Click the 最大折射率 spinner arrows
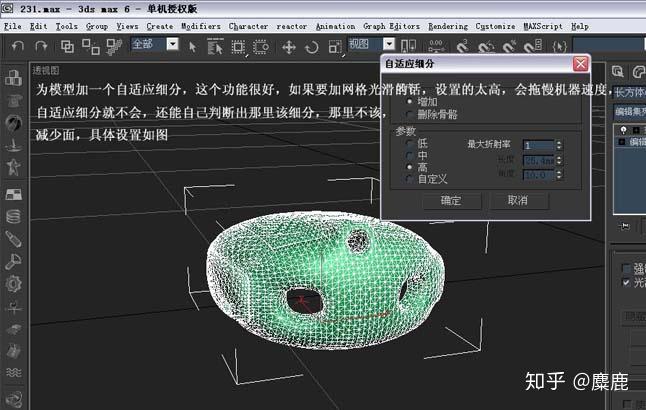Image resolution: width=646 pixels, height=410 pixels. pos(559,145)
